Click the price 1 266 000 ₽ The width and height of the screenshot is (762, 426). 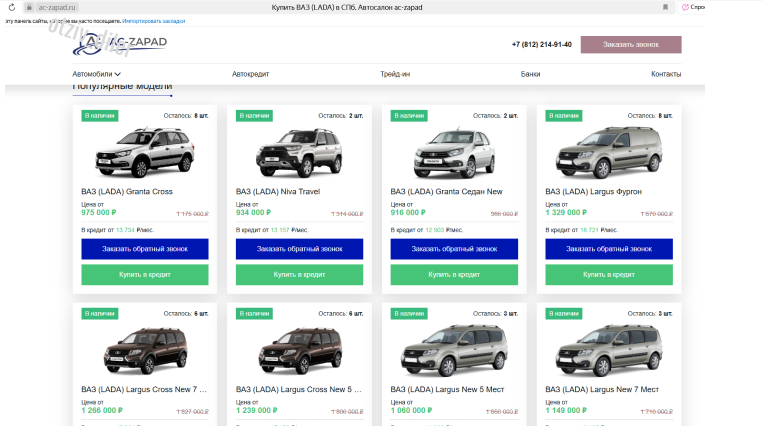coord(102,410)
